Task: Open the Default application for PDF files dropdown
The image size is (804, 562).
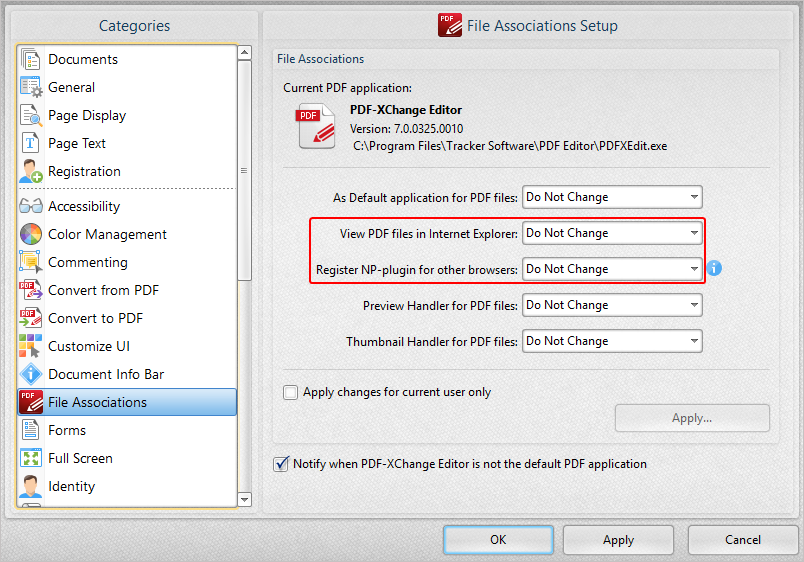Action: pos(612,197)
